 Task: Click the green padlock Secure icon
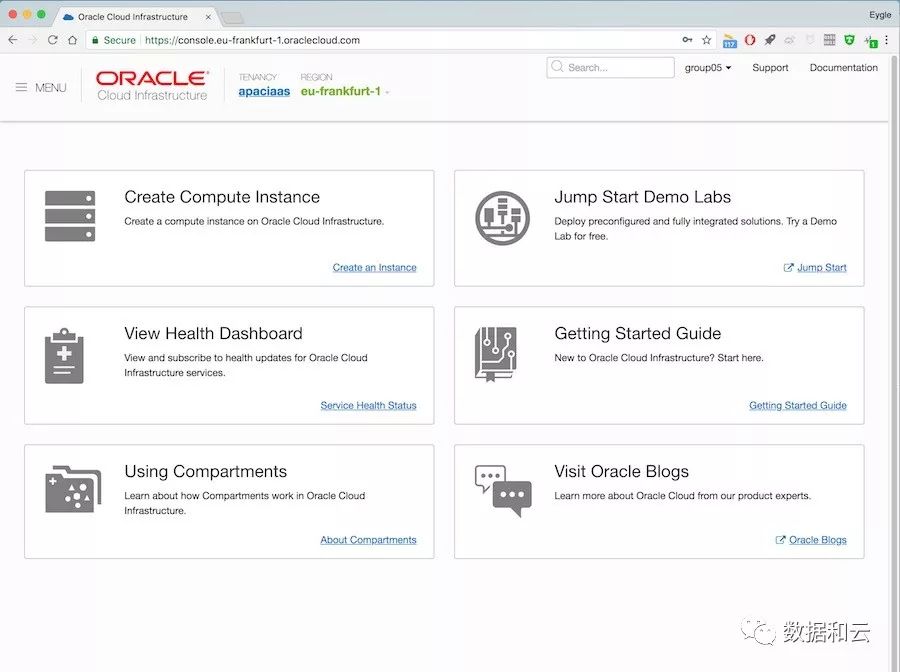tap(95, 40)
